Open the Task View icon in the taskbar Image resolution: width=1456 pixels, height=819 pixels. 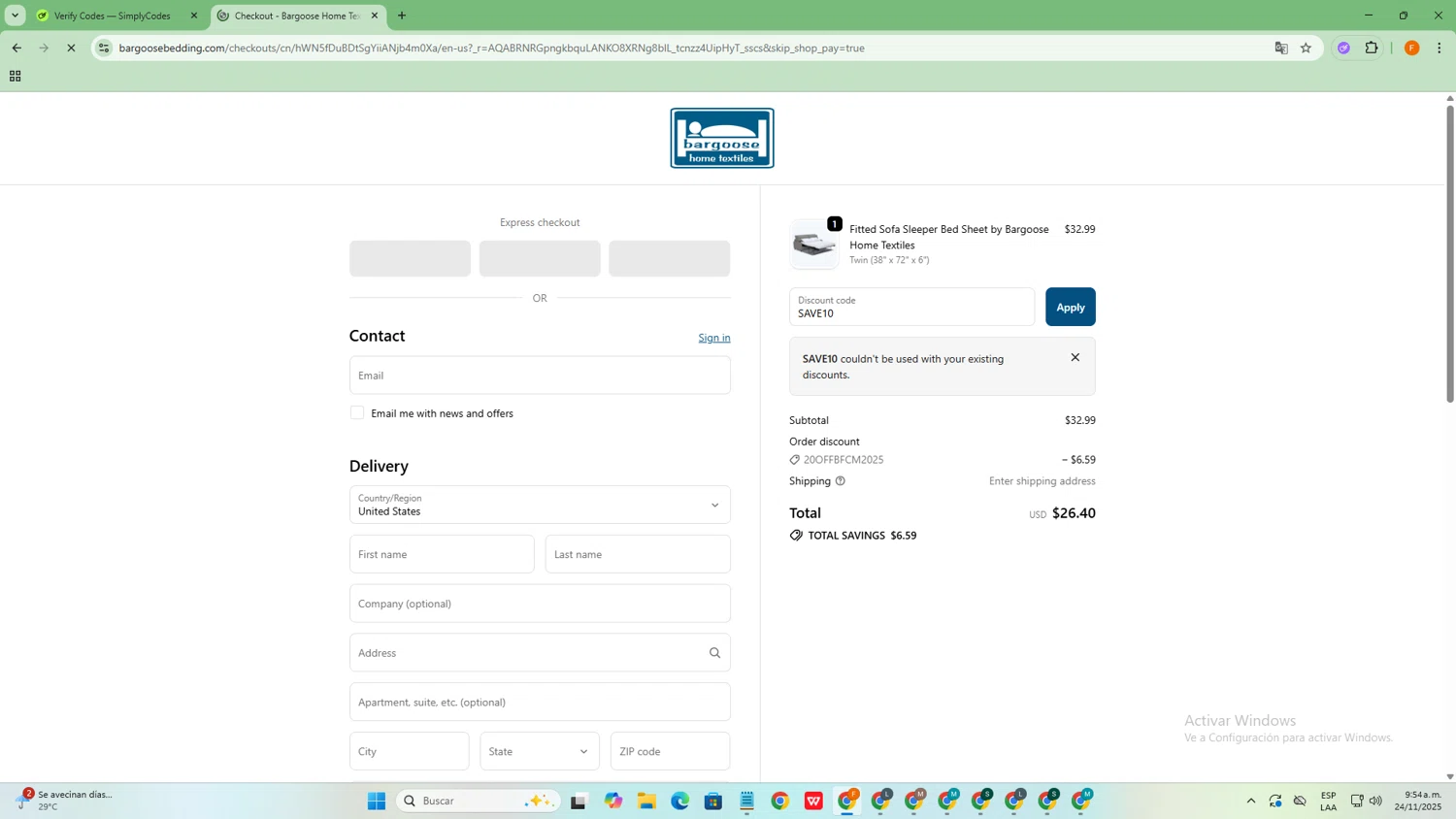[579, 801]
